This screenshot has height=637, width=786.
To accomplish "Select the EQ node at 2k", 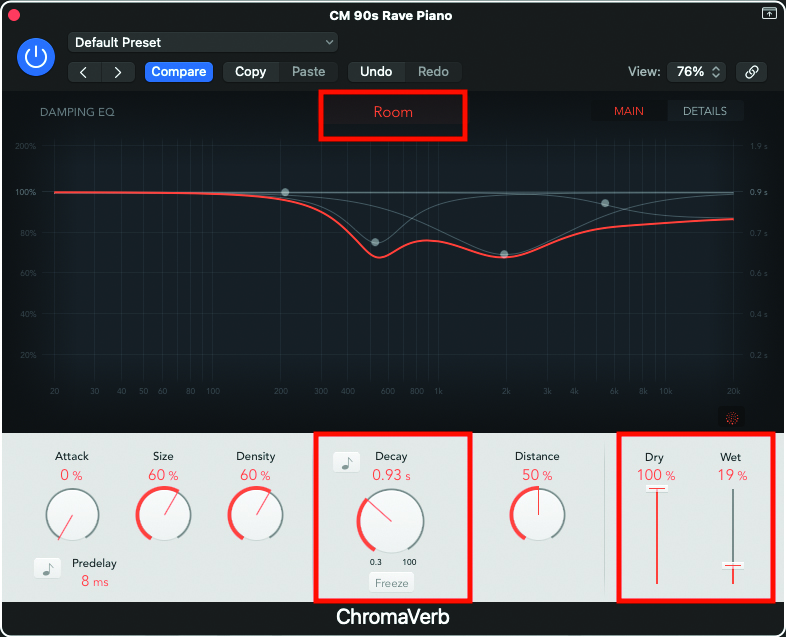I will point(504,254).
